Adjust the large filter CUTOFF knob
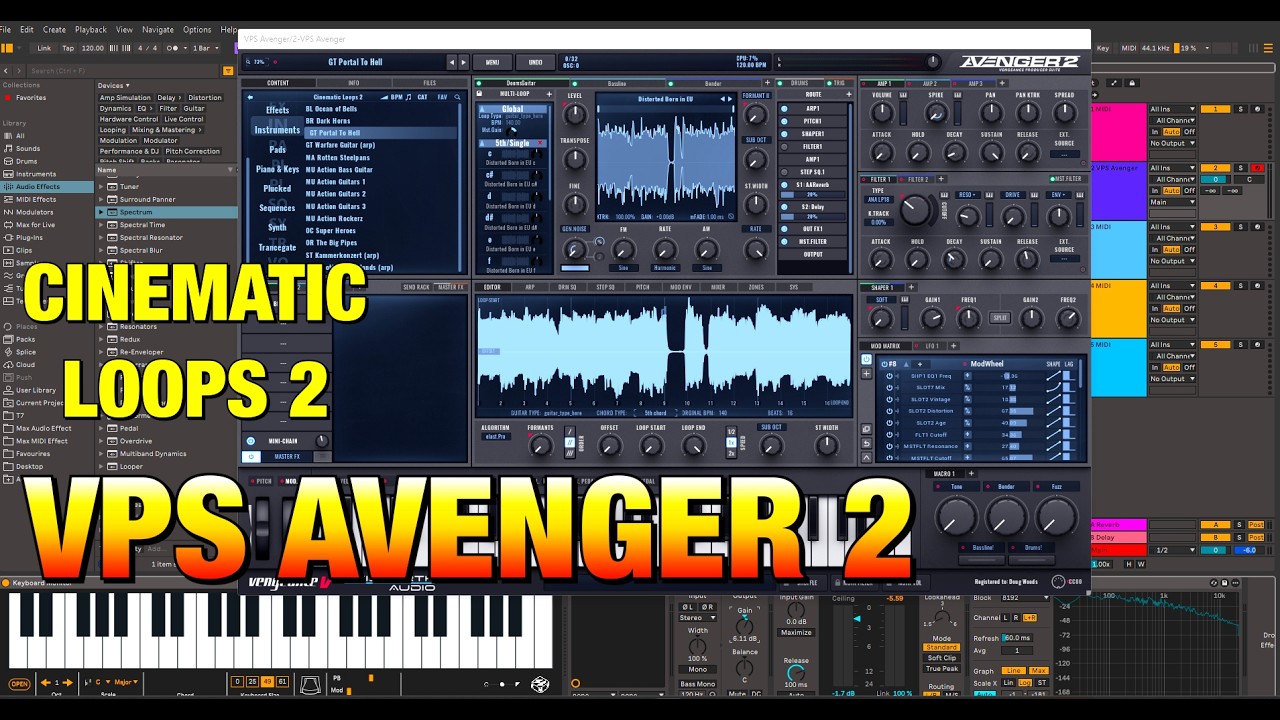 tap(915, 209)
